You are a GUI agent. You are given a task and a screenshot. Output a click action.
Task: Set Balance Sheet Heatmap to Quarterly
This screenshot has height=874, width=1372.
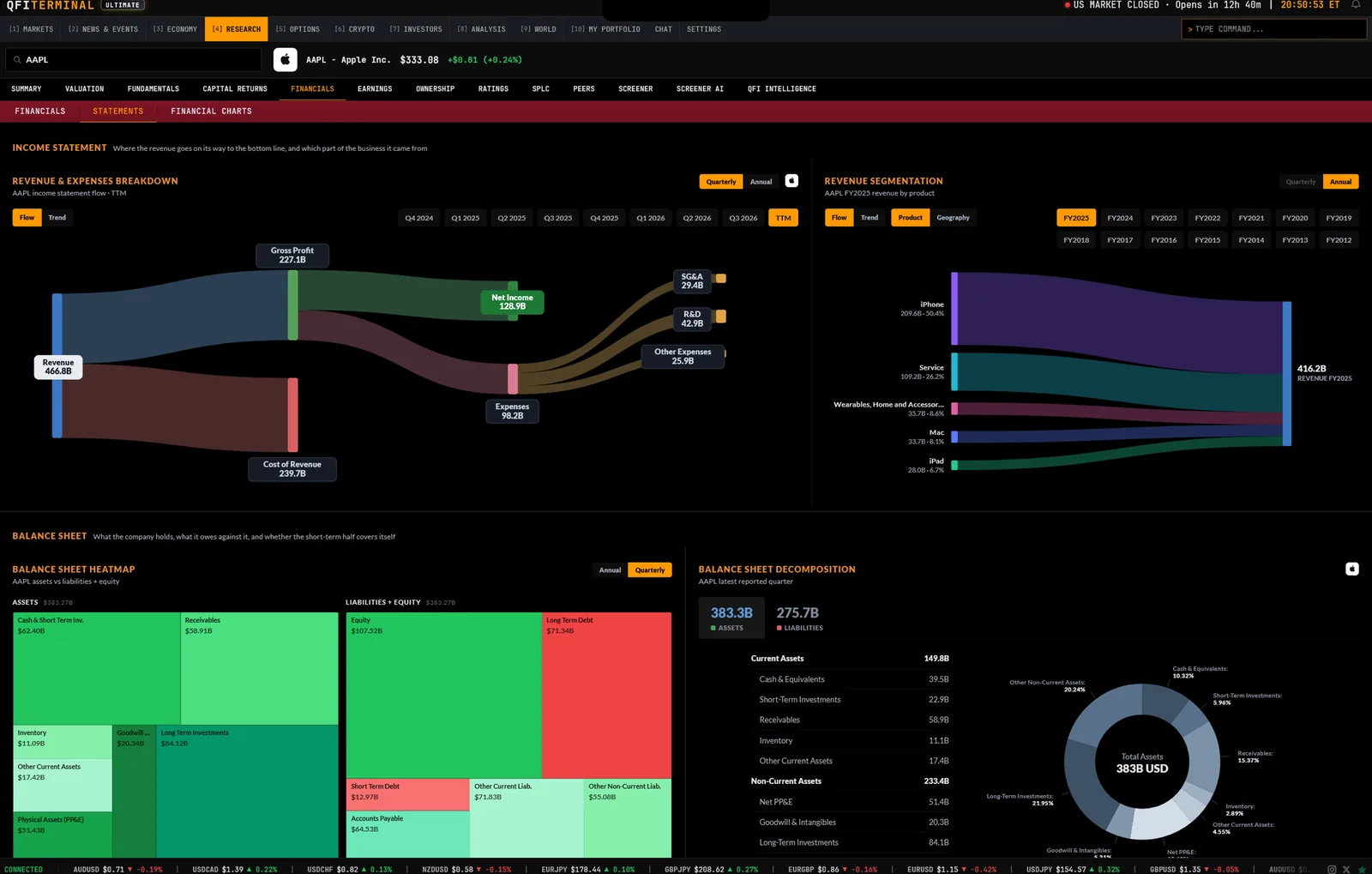pos(650,570)
